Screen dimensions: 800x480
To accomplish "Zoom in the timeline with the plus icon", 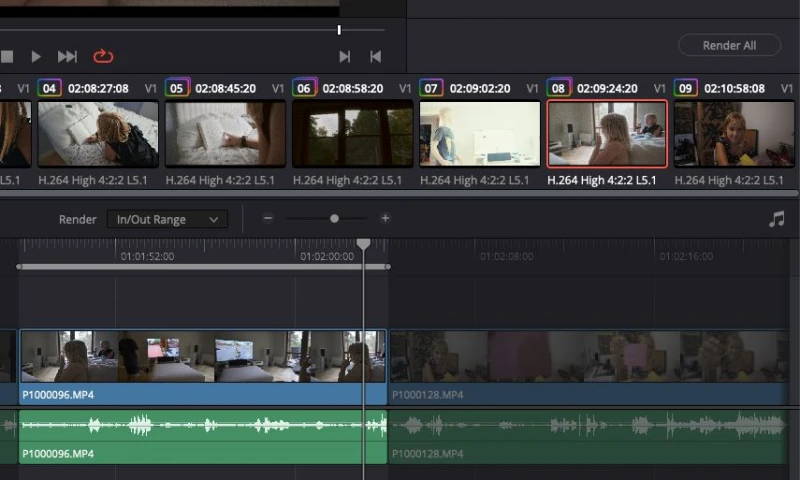I will click(385, 218).
